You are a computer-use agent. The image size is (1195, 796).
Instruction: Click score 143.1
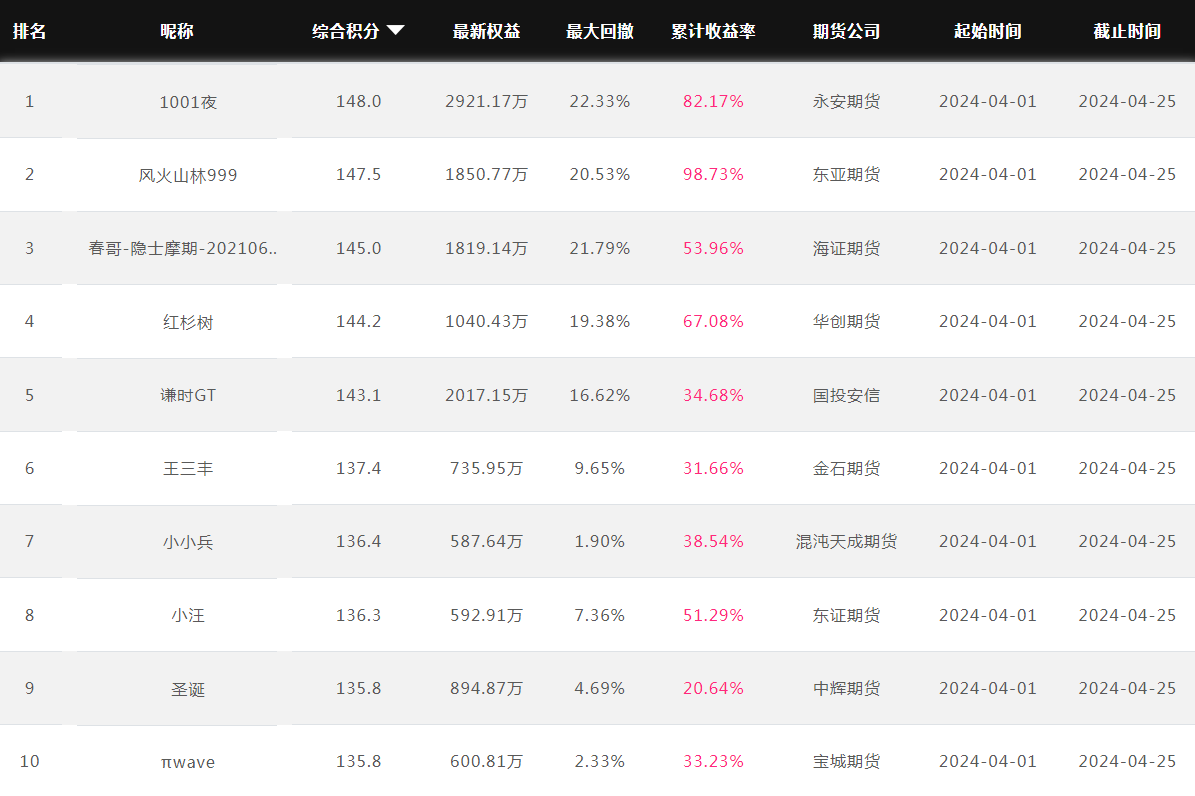coord(358,396)
